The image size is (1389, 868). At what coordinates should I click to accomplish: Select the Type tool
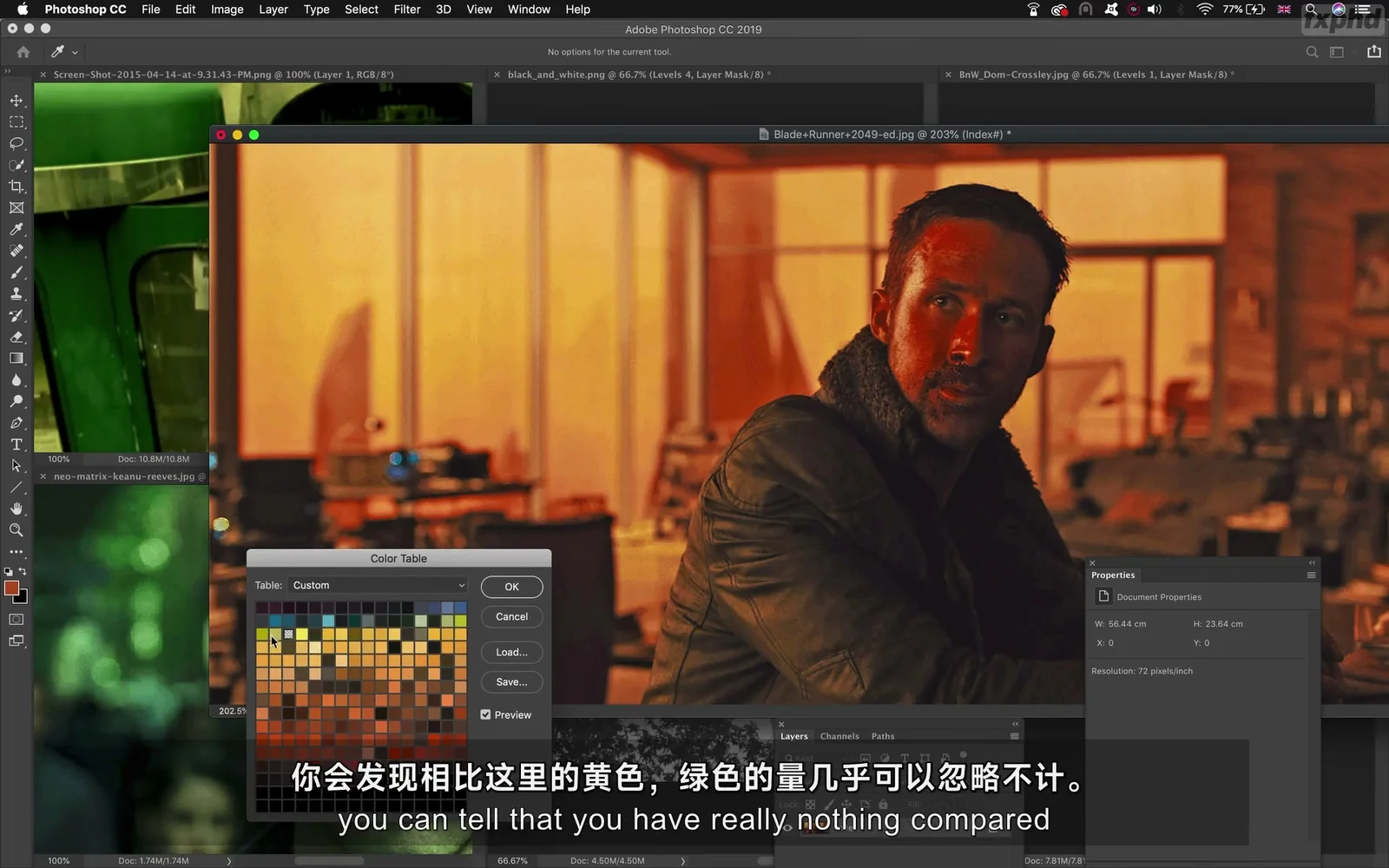tap(16, 444)
